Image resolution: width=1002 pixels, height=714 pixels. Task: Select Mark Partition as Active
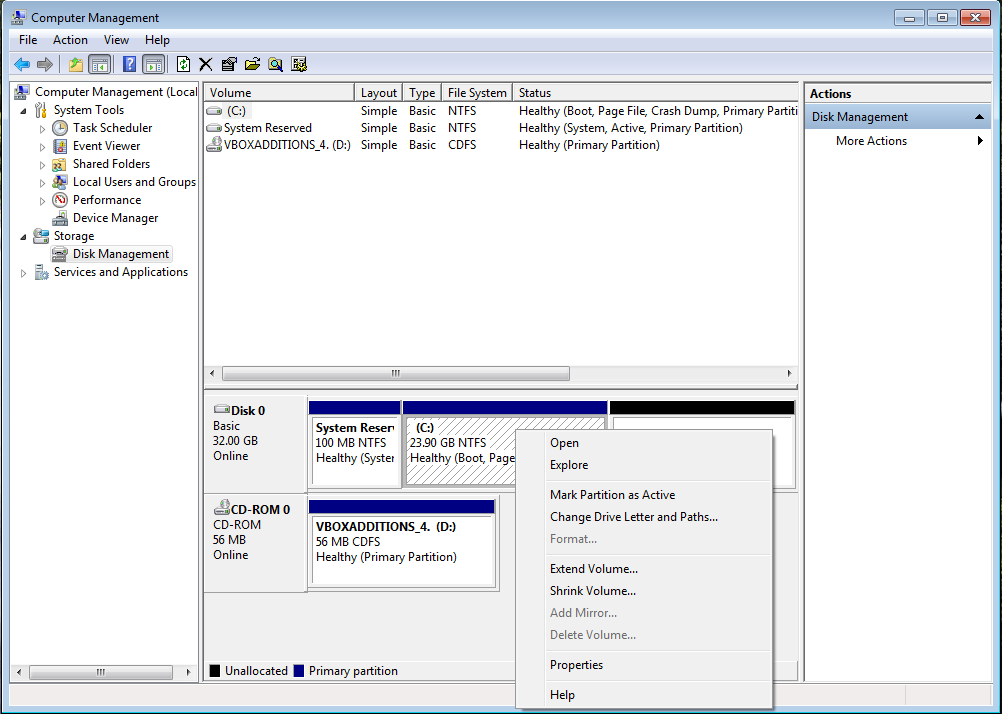644,495
